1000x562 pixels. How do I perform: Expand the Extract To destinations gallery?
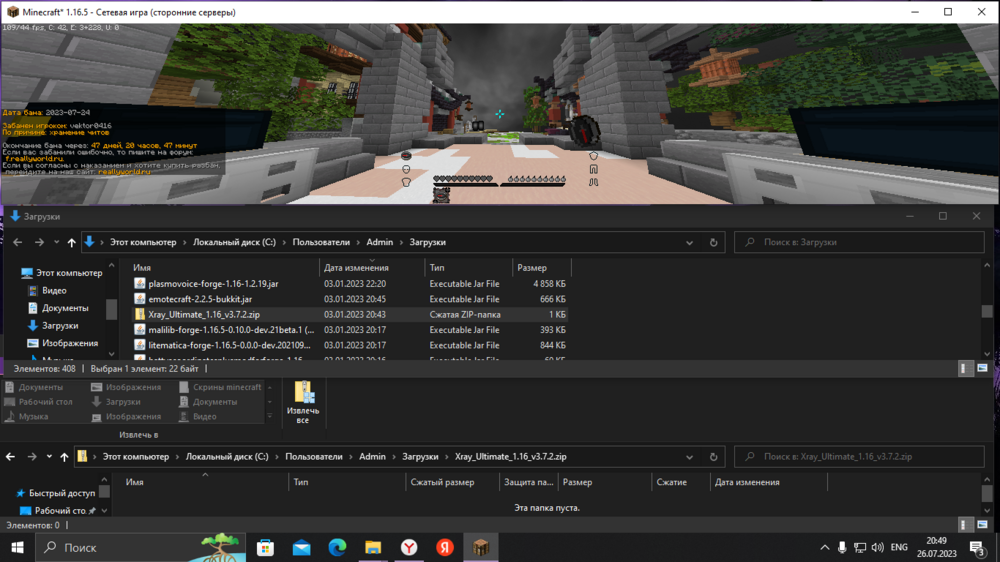pyautogui.click(x=270, y=417)
